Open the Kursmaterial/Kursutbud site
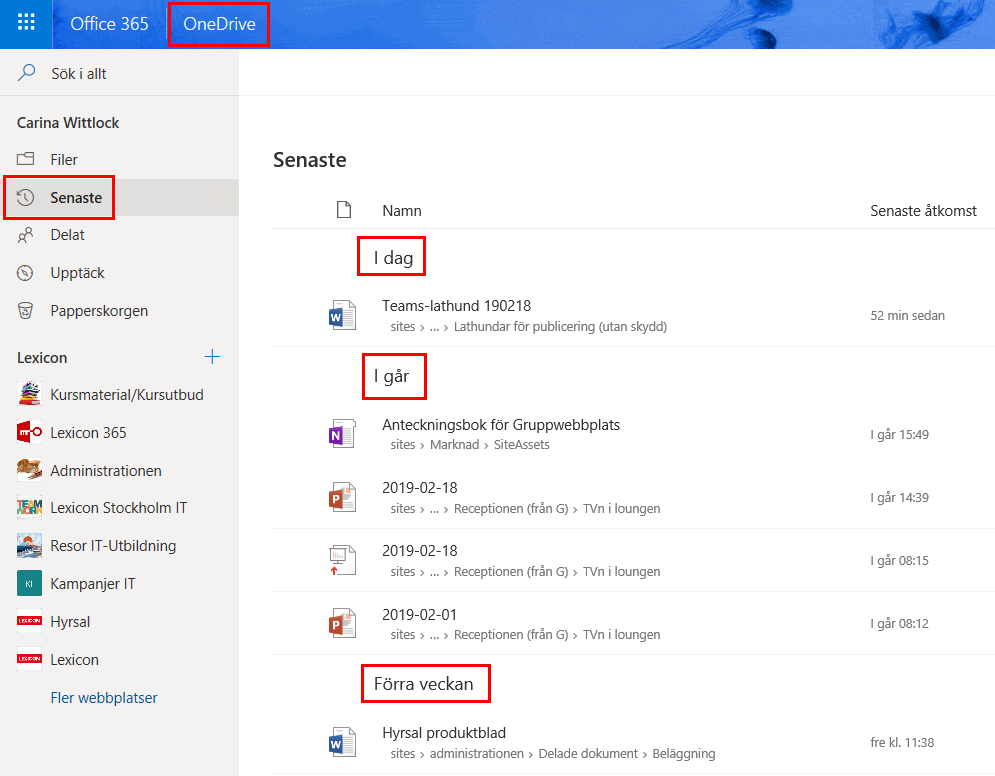The width and height of the screenshot is (995, 776). click(127, 395)
